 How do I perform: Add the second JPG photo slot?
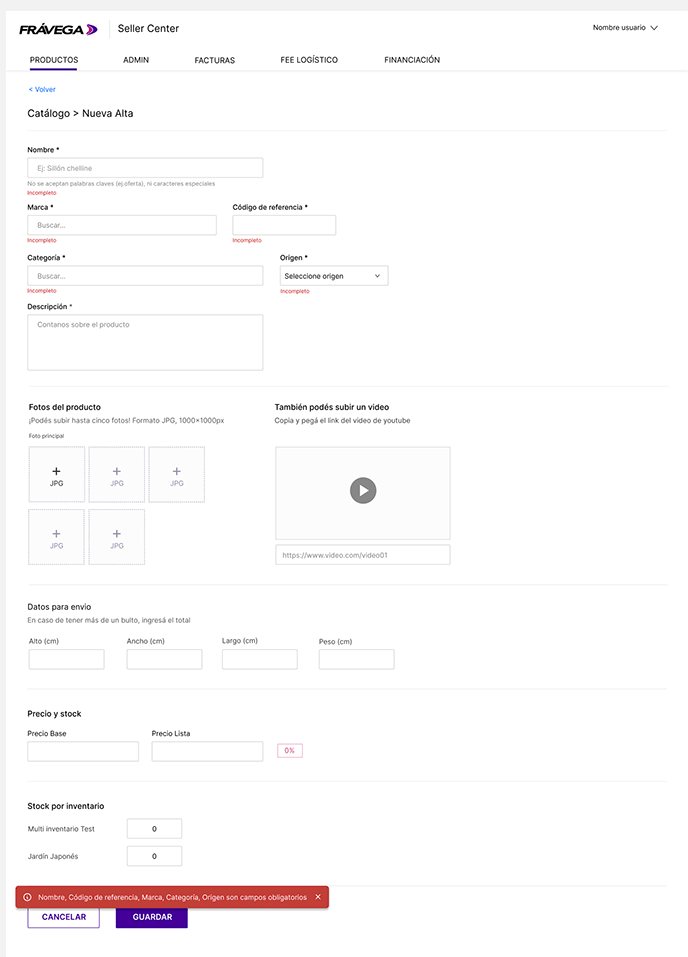tap(117, 474)
